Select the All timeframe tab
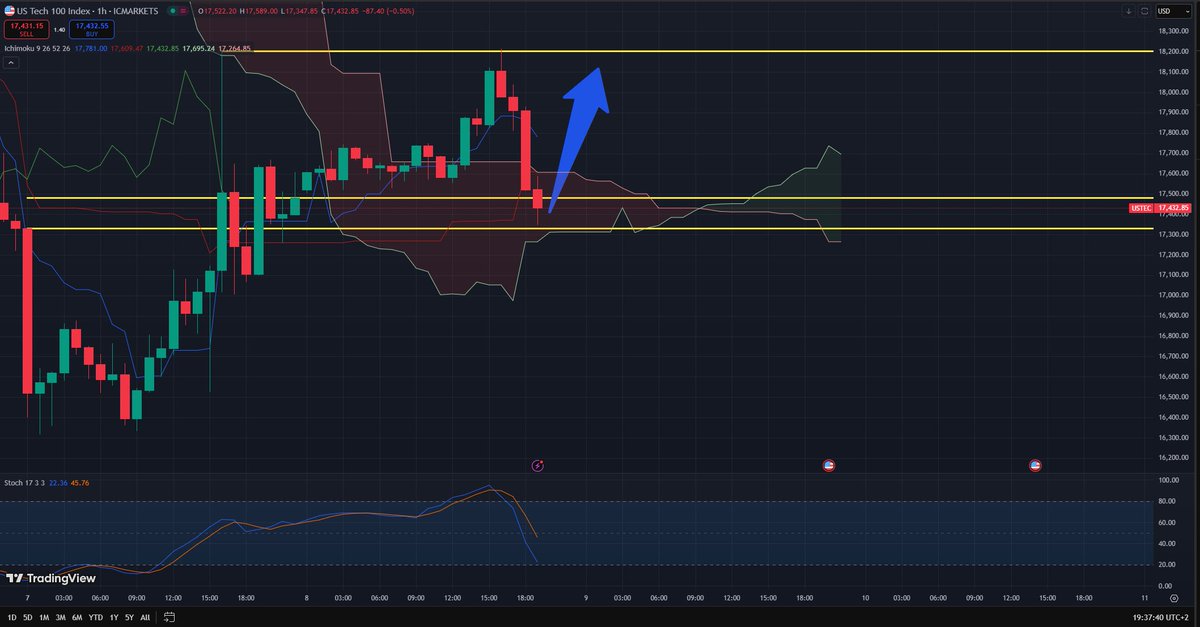The height and width of the screenshot is (627, 1200). pyautogui.click(x=144, y=618)
